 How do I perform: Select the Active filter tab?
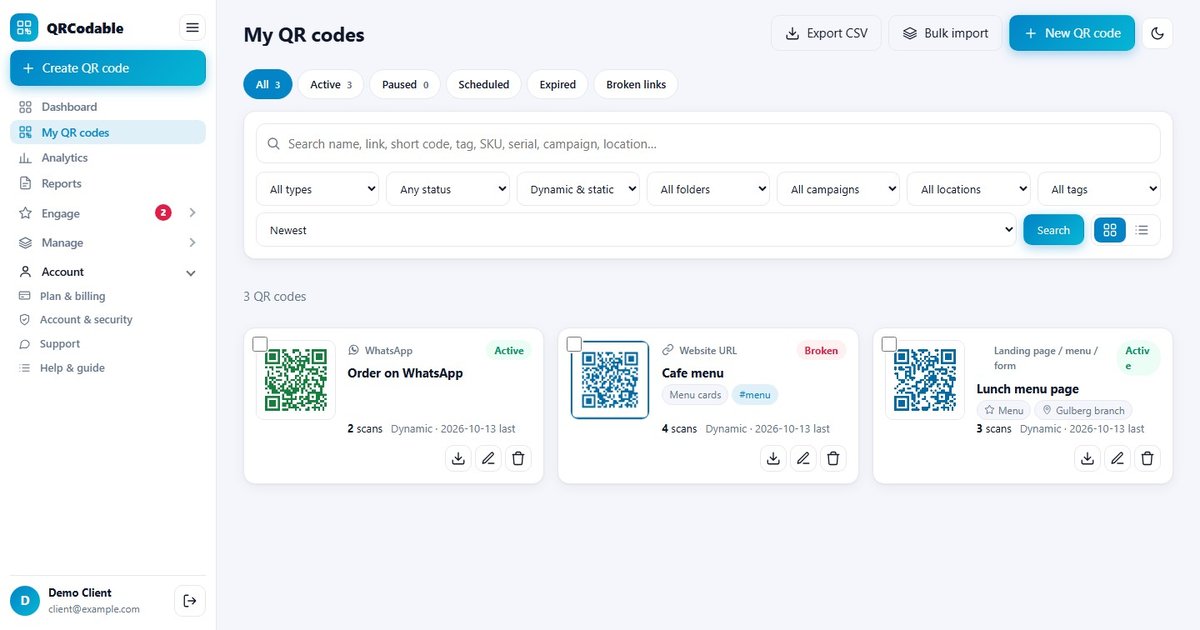tap(331, 85)
